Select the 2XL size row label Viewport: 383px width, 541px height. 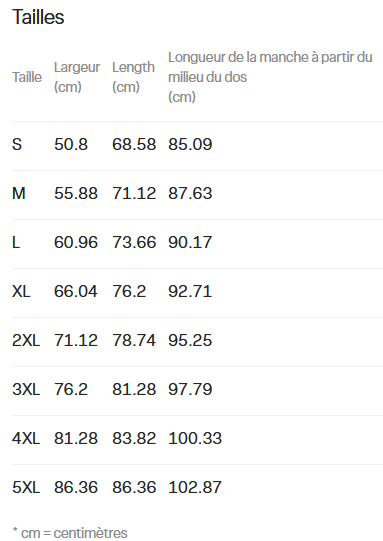(x=26, y=340)
